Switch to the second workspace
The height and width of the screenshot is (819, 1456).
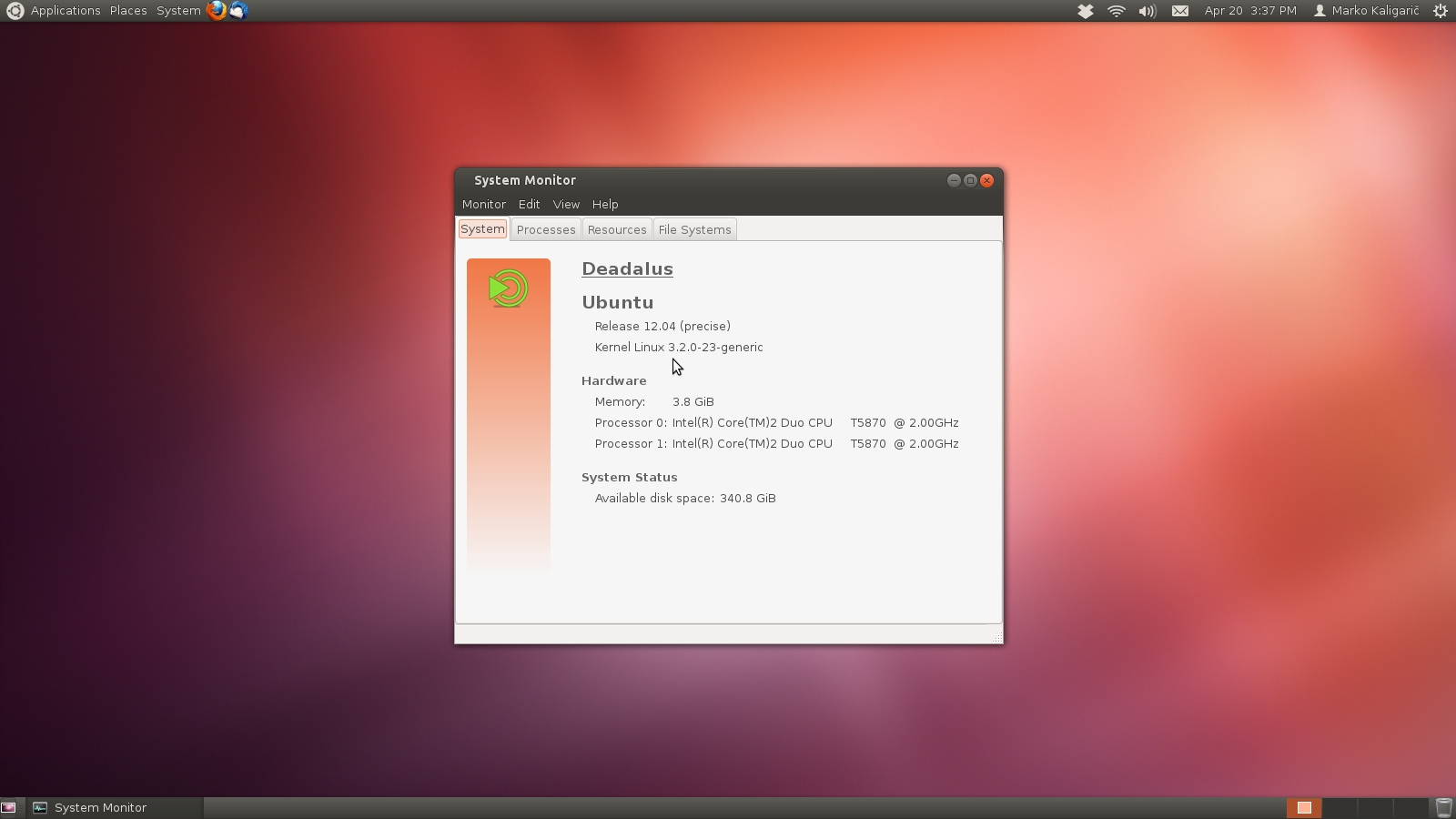[1340, 808]
